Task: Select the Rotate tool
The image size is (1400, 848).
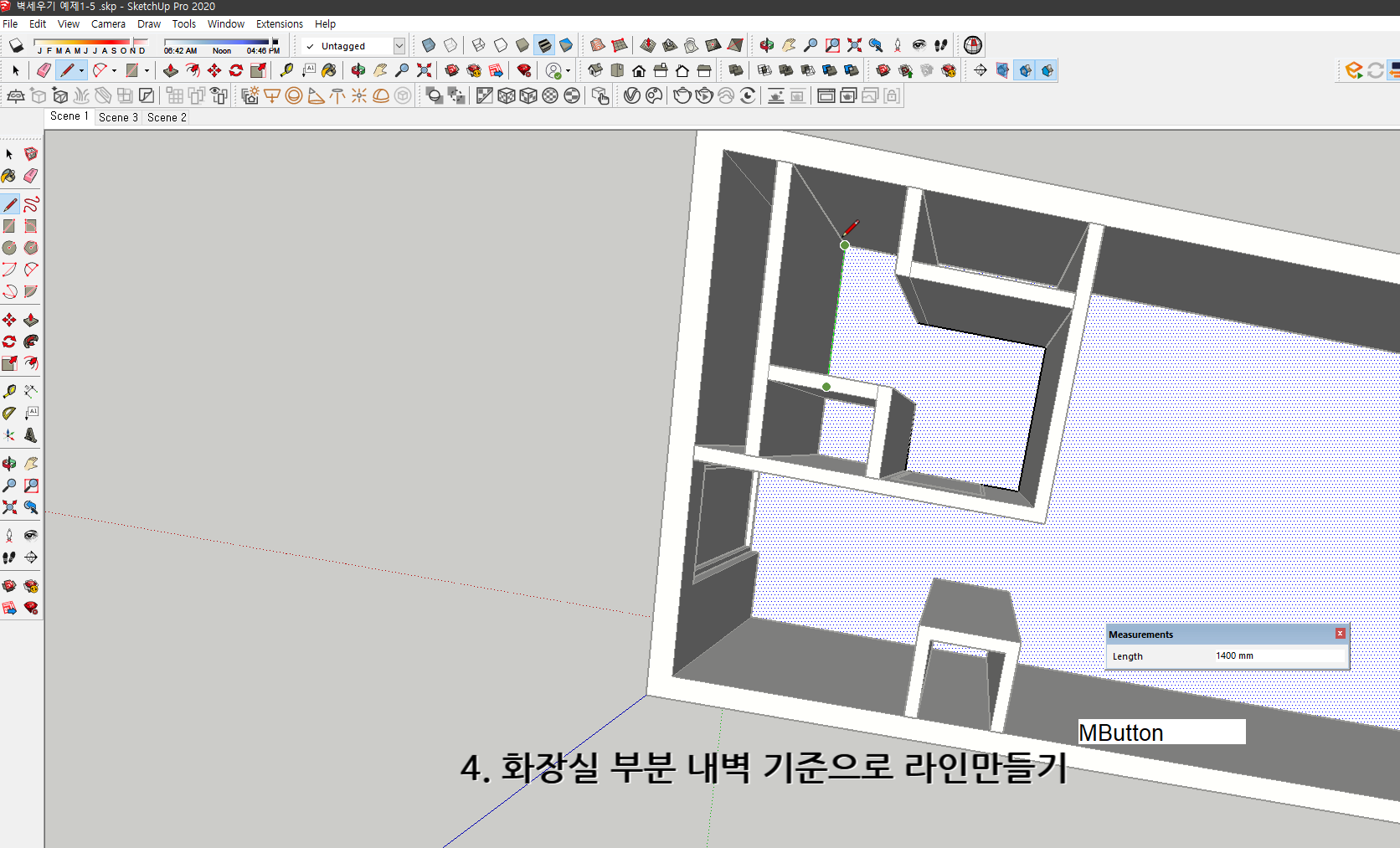Action: 235,70
